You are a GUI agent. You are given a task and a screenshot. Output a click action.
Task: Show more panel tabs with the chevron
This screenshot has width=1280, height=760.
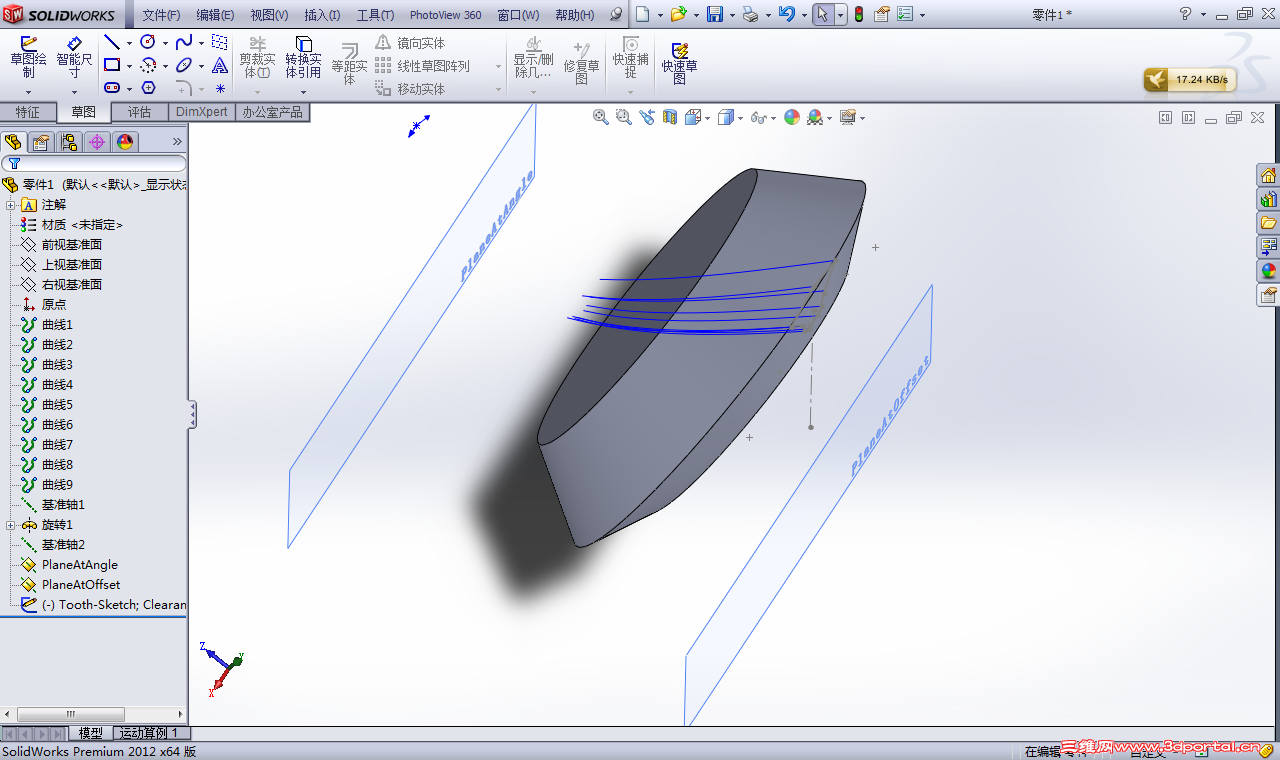(177, 142)
